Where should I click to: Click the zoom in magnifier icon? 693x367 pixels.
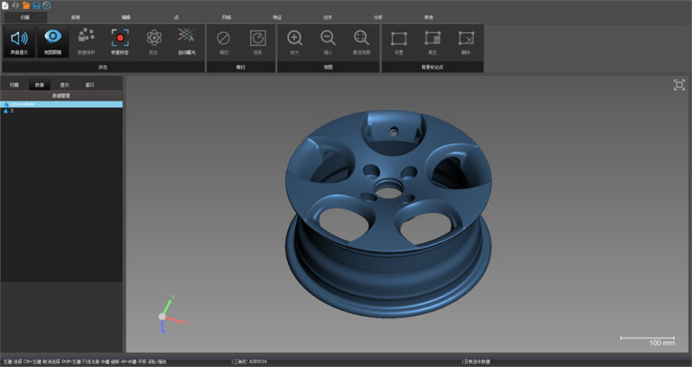tap(294, 38)
